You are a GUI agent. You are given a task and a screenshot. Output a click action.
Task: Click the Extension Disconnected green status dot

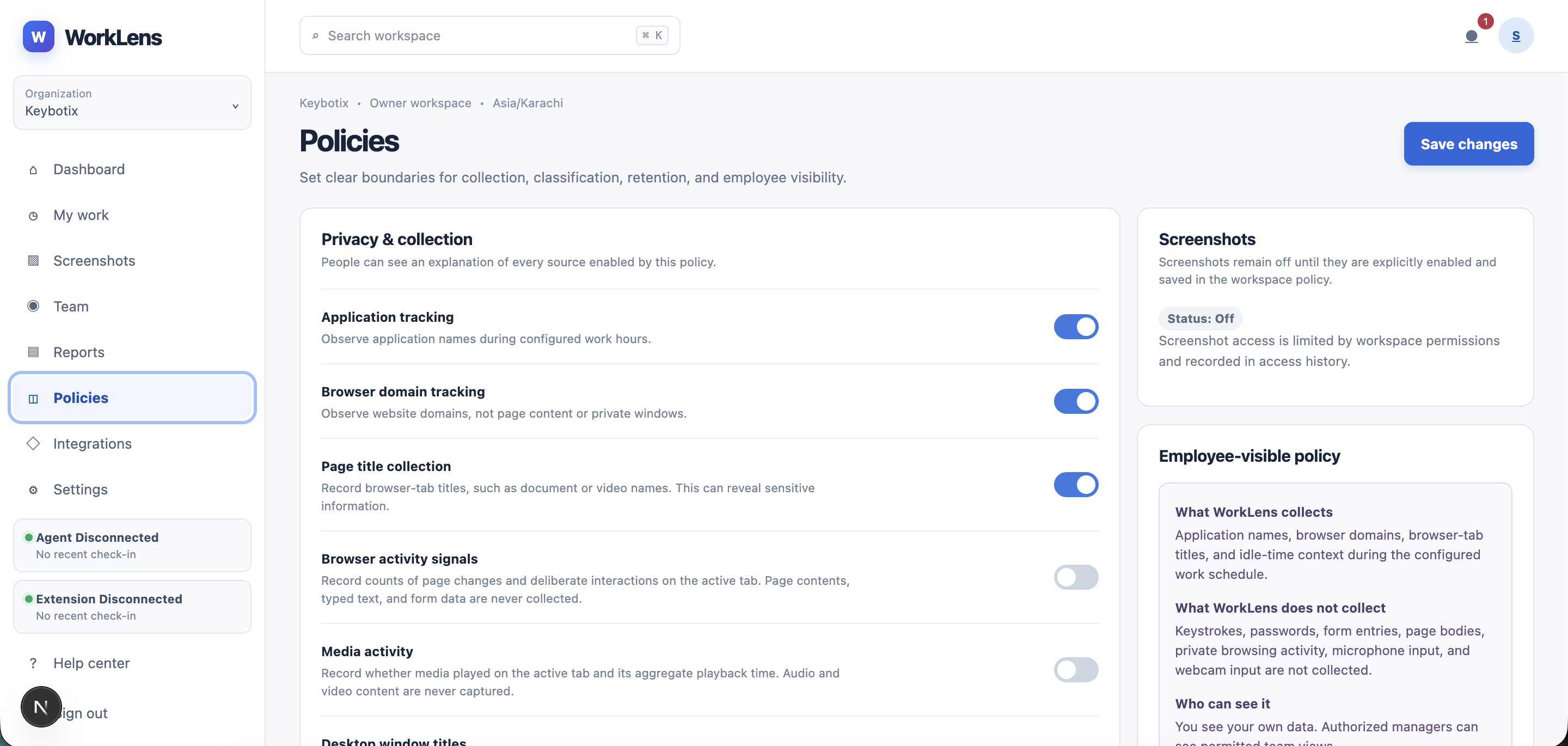click(x=29, y=598)
